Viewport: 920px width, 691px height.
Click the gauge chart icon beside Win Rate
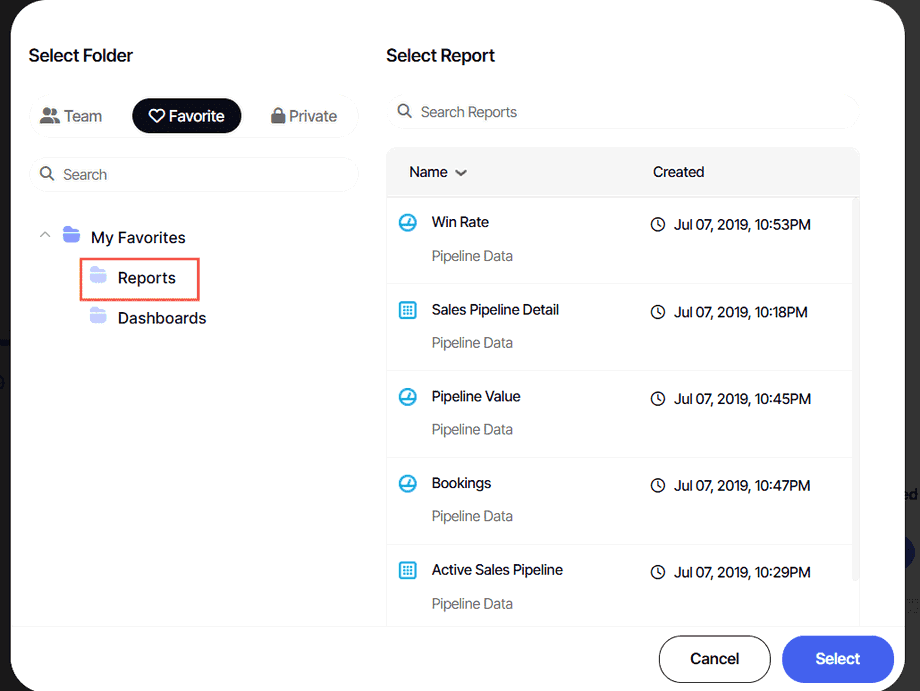coord(407,222)
